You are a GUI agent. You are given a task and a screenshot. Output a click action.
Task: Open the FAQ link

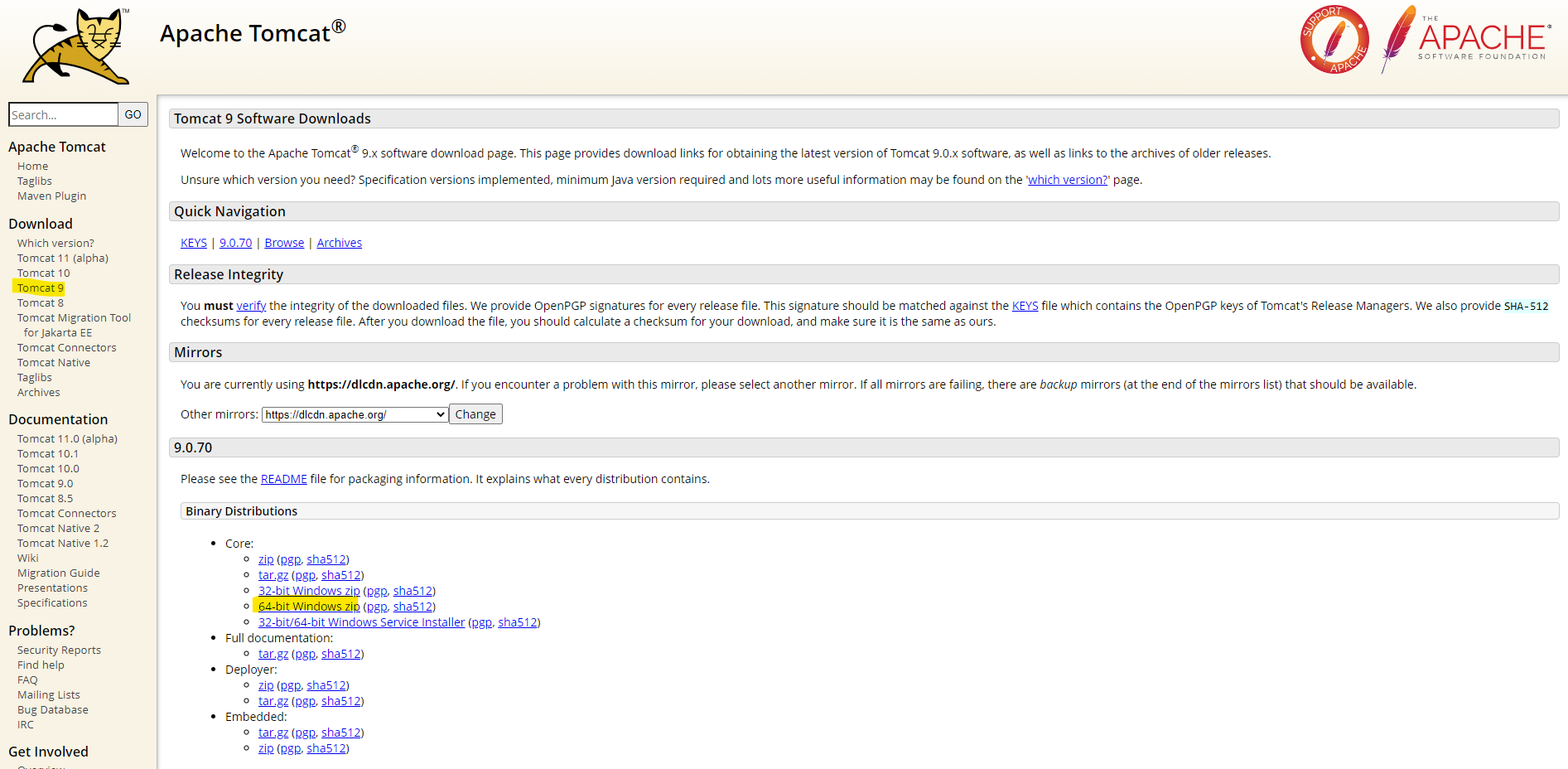(27, 680)
